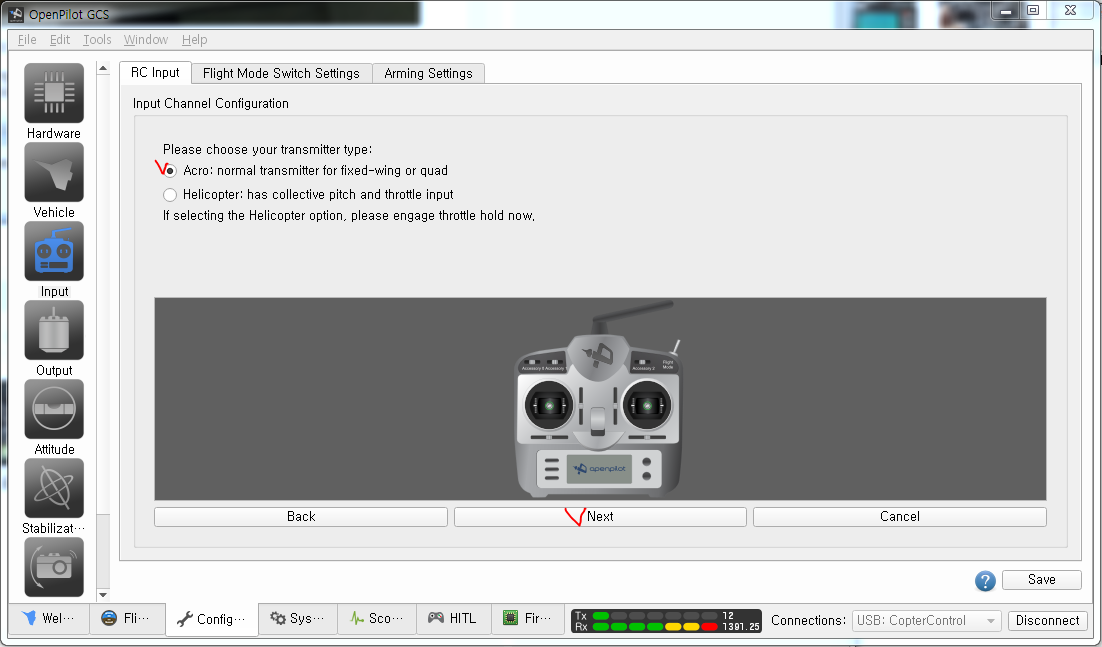Switch to the Welcome workspace tab
Image resolution: width=1102 pixels, height=647 pixels.
(x=48, y=618)
